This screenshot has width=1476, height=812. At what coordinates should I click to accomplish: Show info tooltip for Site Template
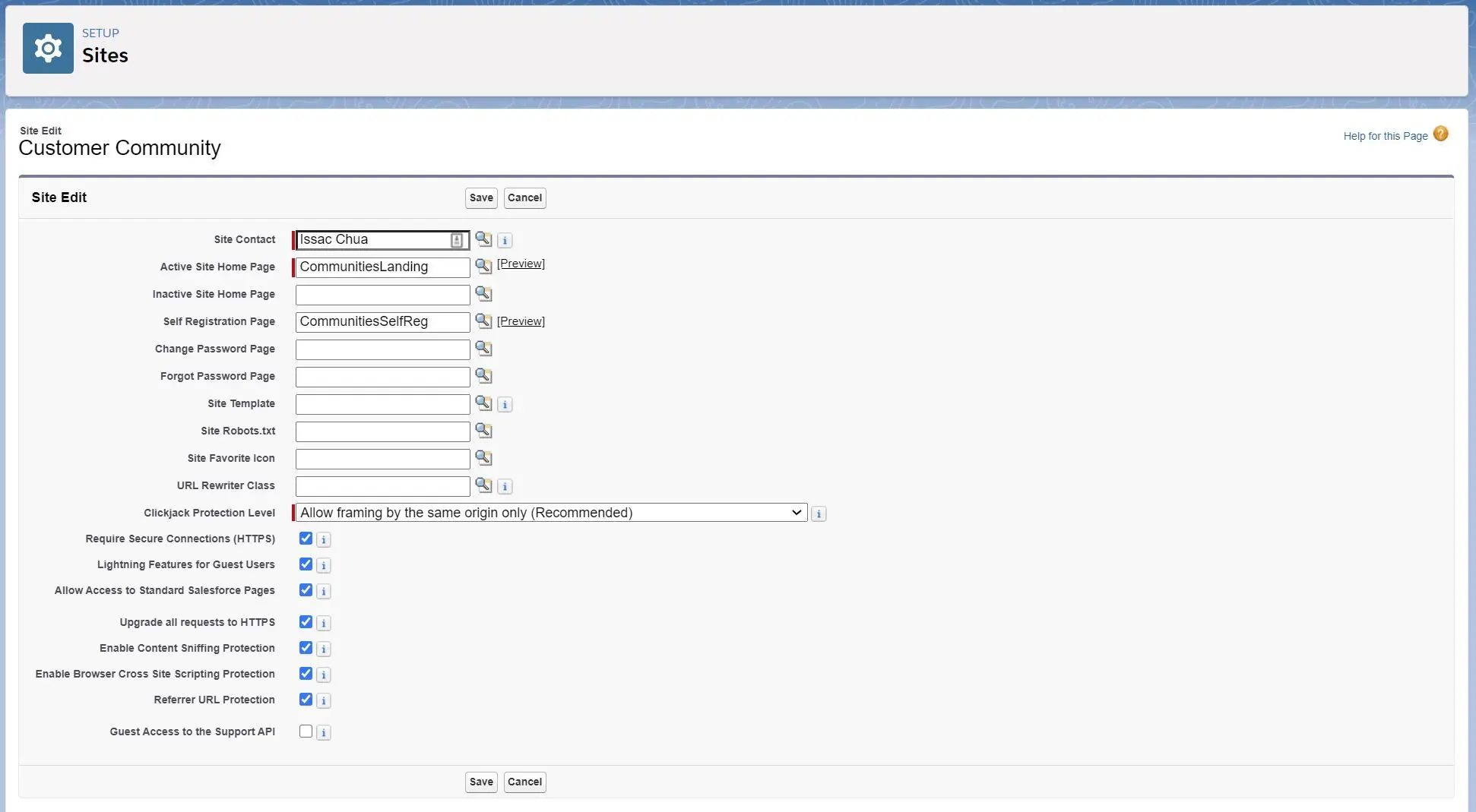[505, 405]
